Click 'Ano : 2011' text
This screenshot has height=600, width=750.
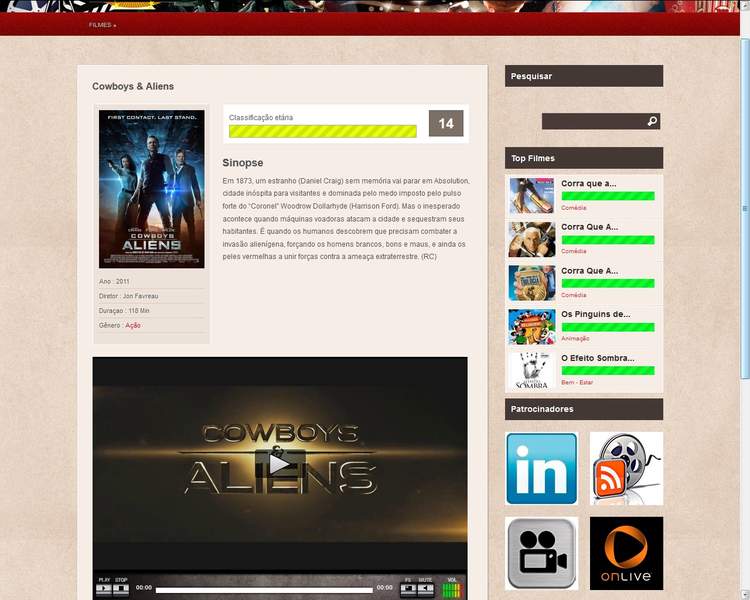(x=114, y=281)
